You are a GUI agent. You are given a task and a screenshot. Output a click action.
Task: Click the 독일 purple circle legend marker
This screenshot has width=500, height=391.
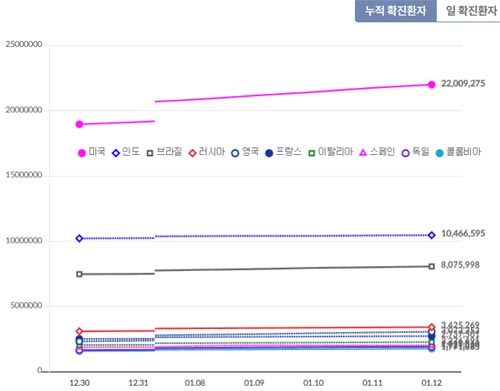(405, 153)
